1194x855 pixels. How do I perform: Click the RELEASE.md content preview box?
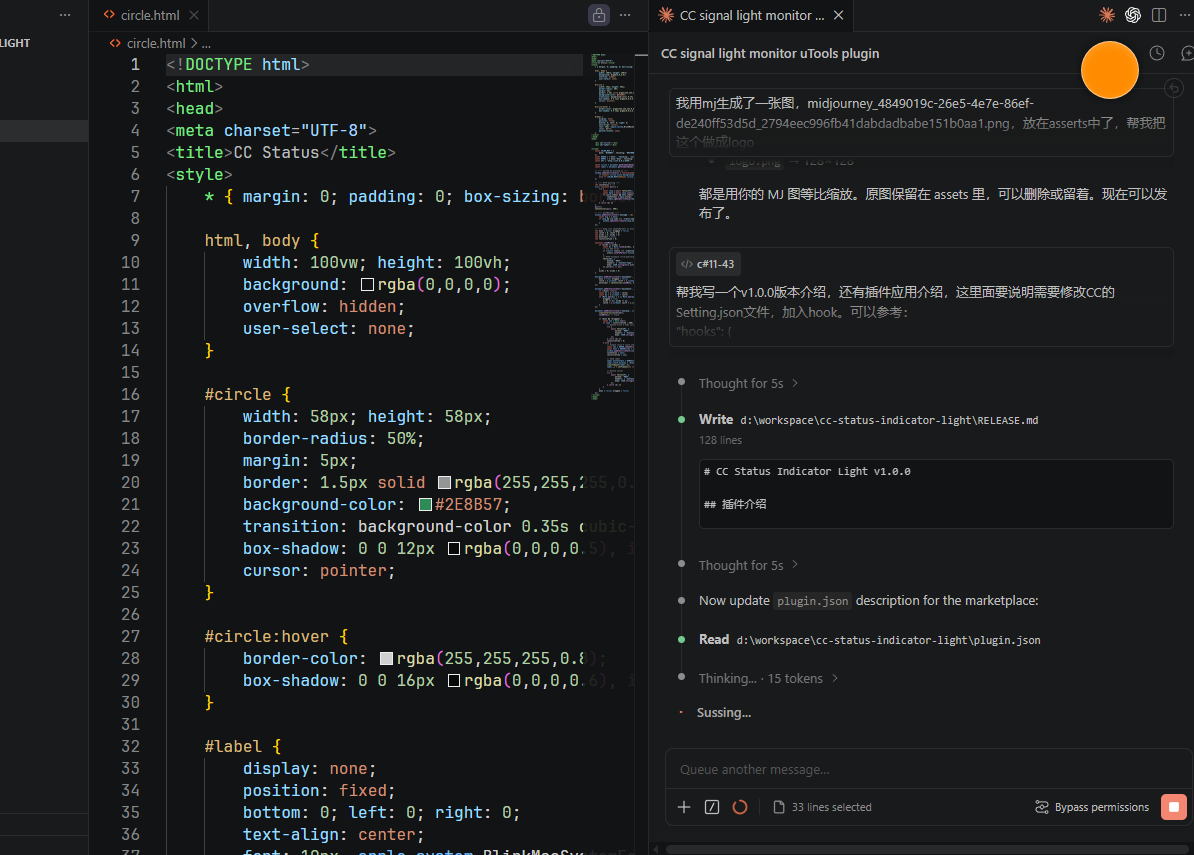tap(935, 493)
